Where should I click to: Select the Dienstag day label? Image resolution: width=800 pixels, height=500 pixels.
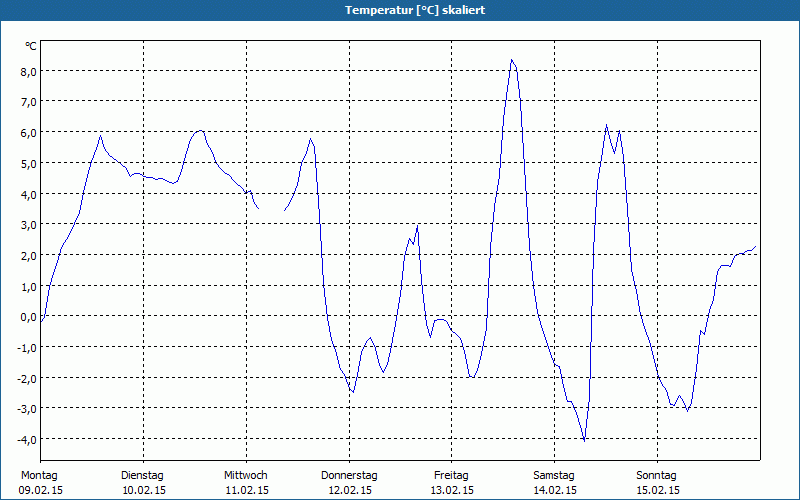[142, 475]
